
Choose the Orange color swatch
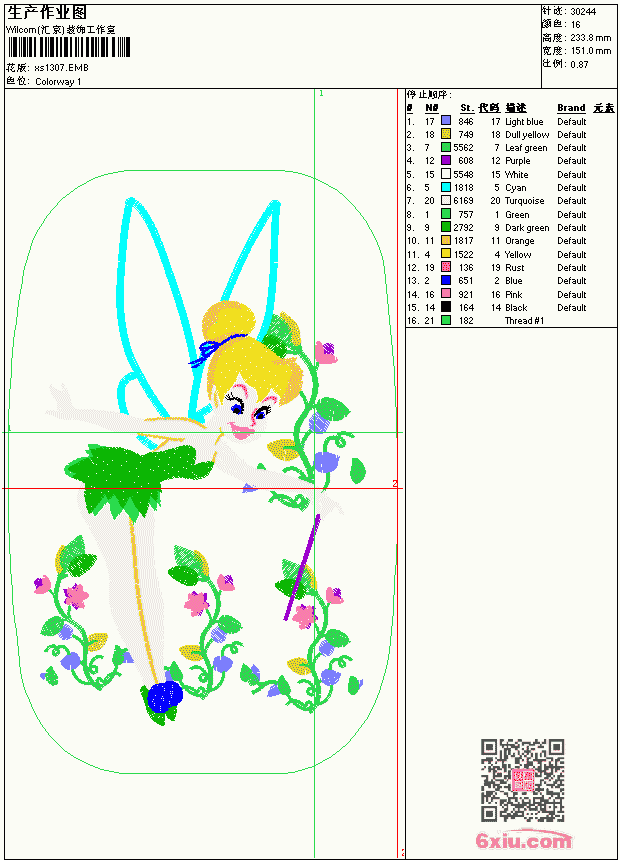pos(446,240)
